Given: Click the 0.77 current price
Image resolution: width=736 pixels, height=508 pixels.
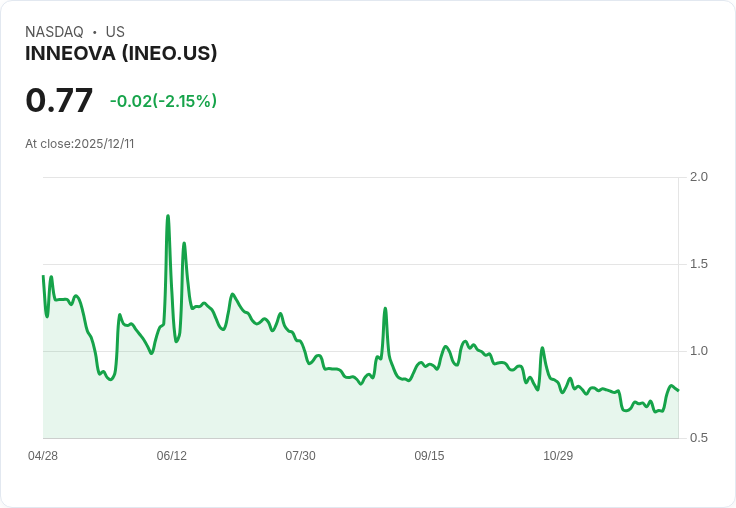Looking at the screenshot, I should (x=59, y=100).
